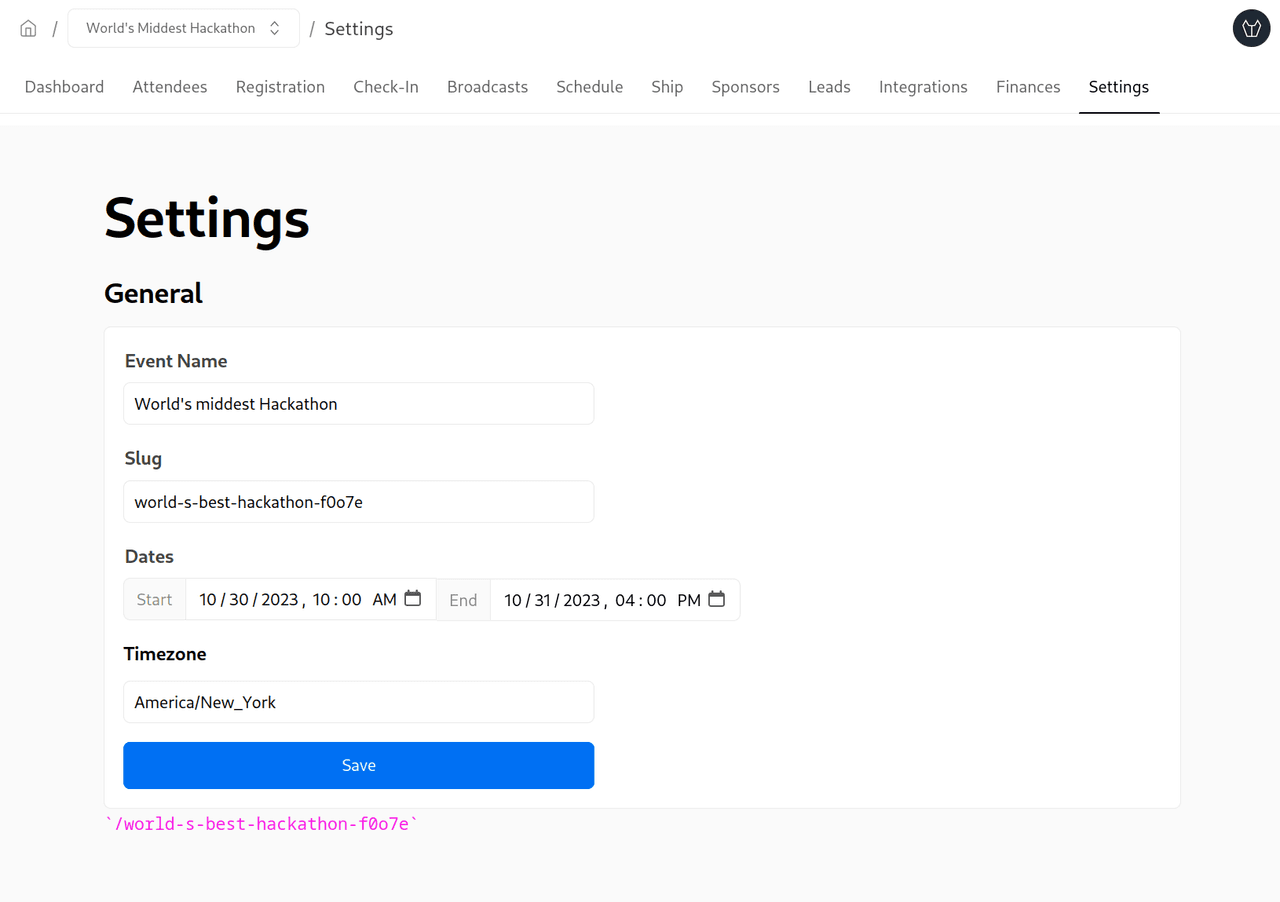Select the Check-In tab
This screenshot has height=902, width=1280.
click(x=386, y=87)
